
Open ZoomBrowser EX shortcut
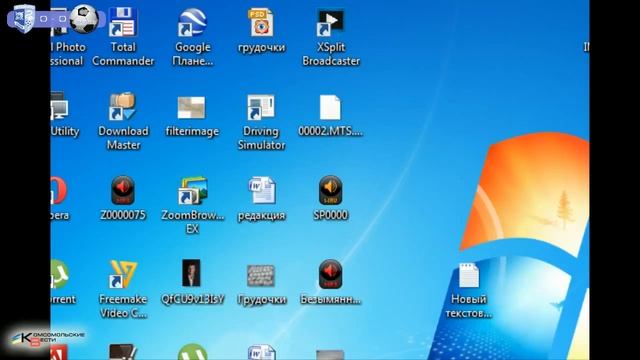point(192,191)
